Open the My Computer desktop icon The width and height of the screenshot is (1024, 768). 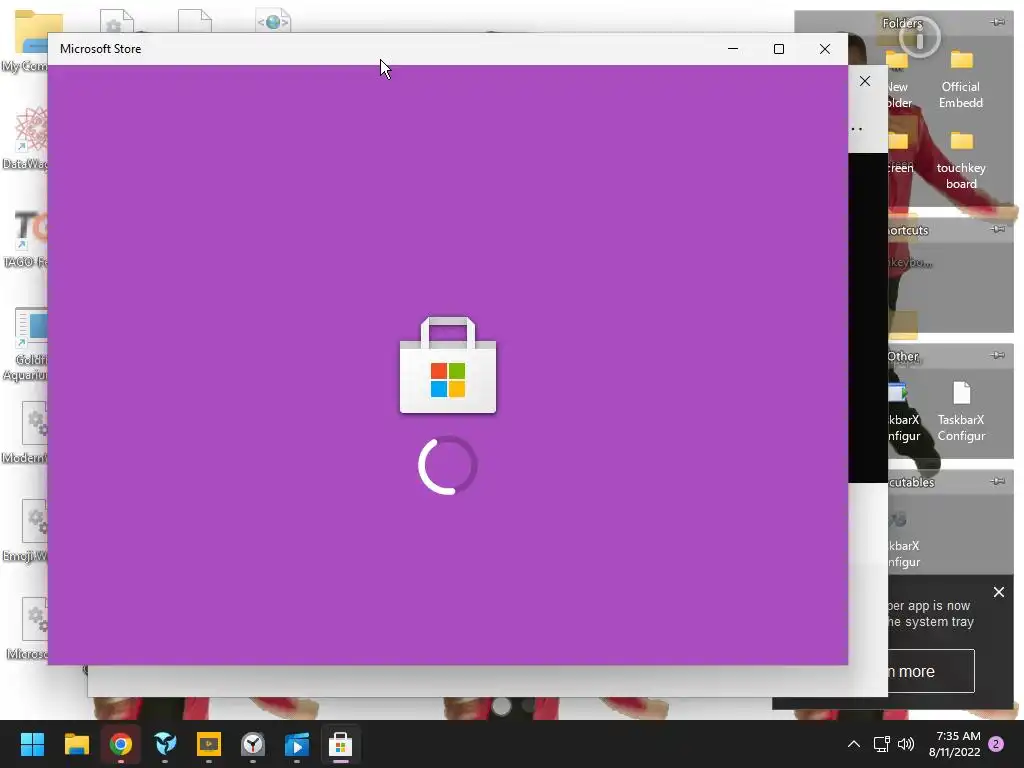(x=26, y=40)
